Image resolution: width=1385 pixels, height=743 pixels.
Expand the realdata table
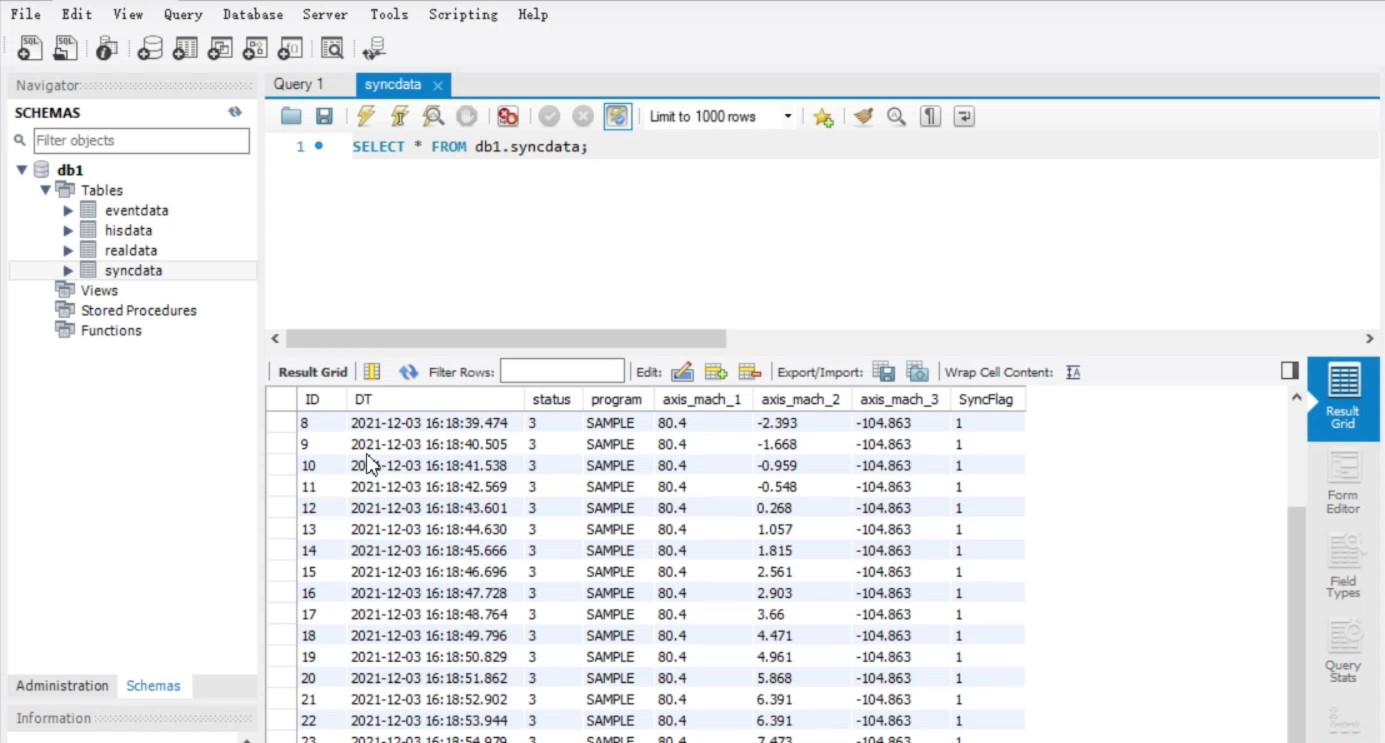tap(68, 251)
